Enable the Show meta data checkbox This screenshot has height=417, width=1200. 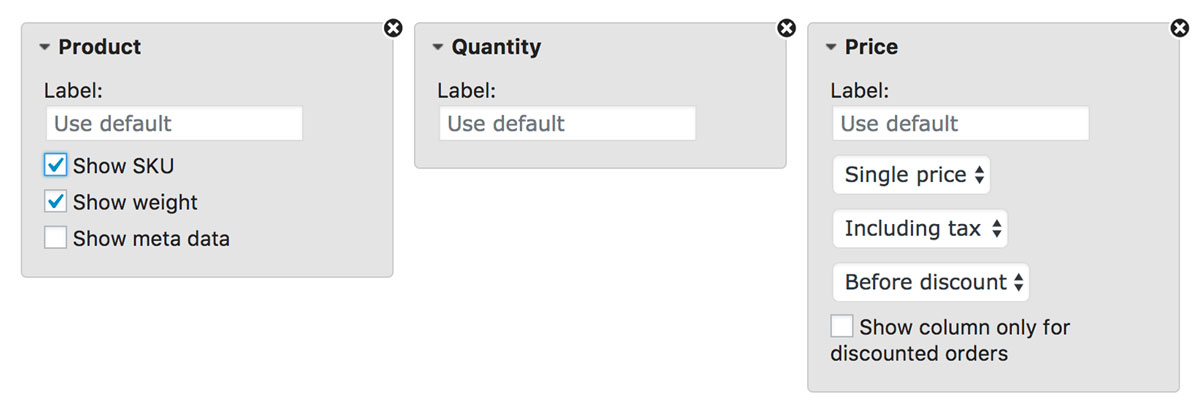tap(56, 238)
